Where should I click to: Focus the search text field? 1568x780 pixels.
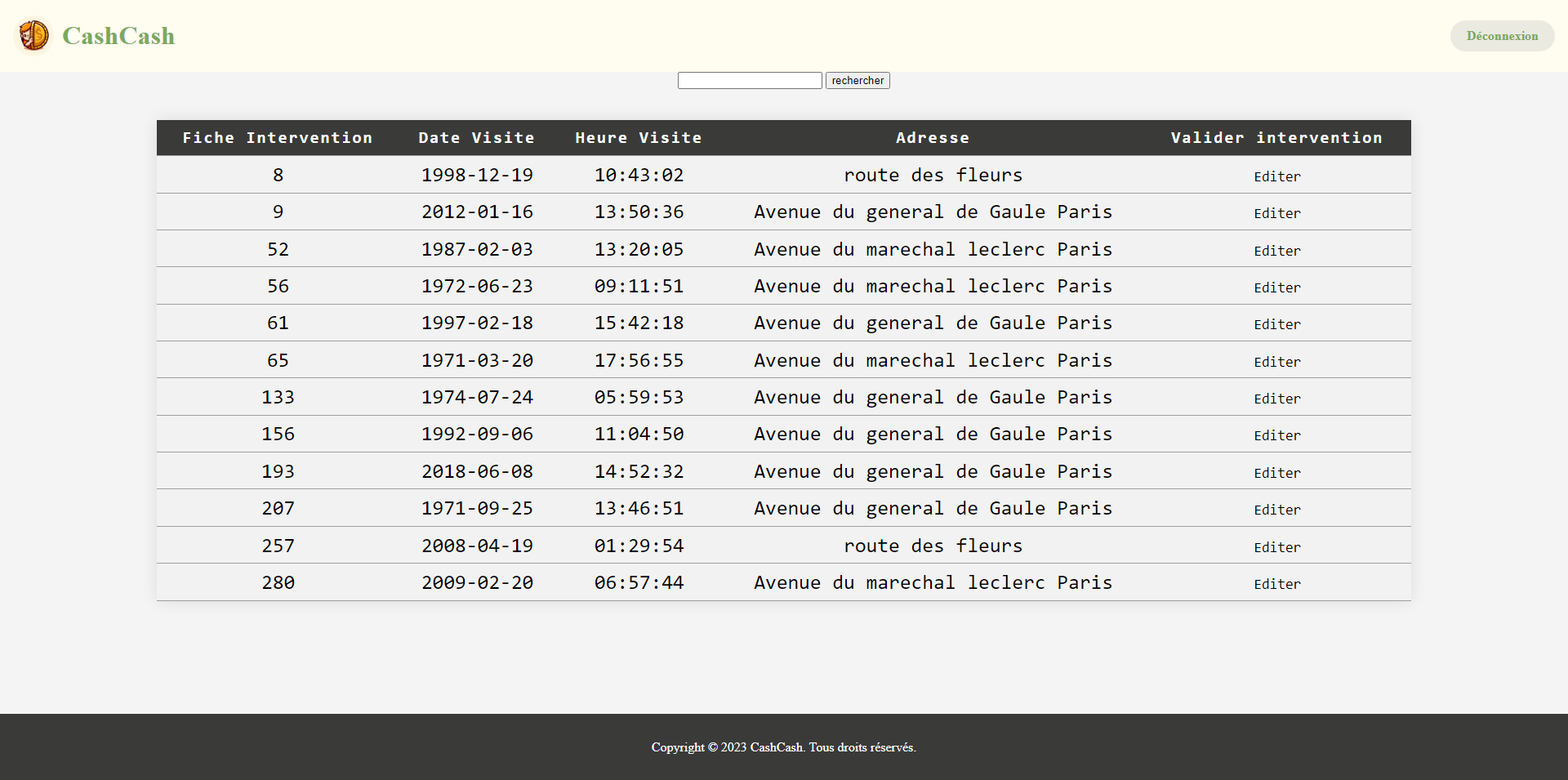749,80
